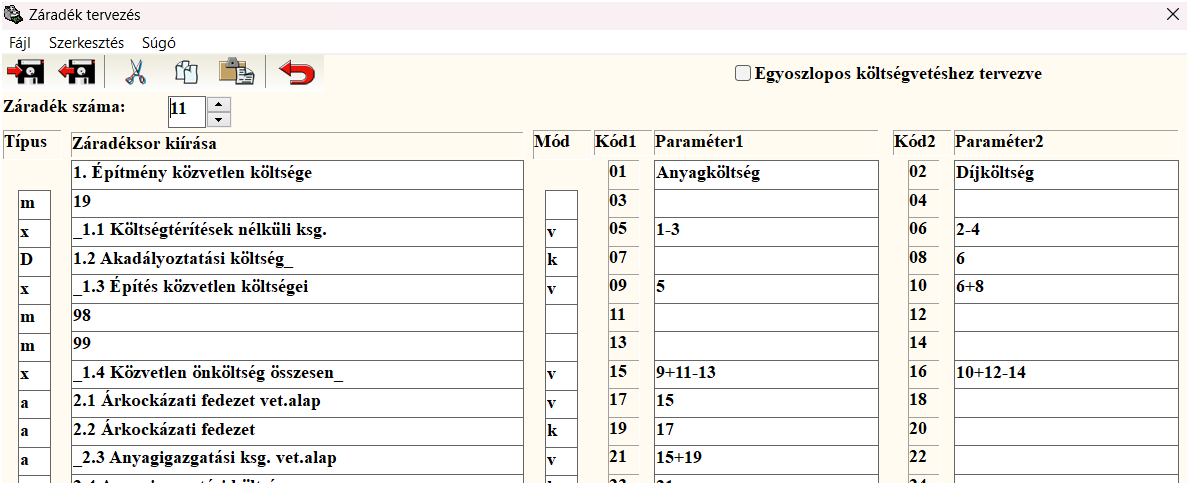
Task: Enable Egyoszlopos költségvetéshez tervezve checkbox
Action: click(742, 73)
